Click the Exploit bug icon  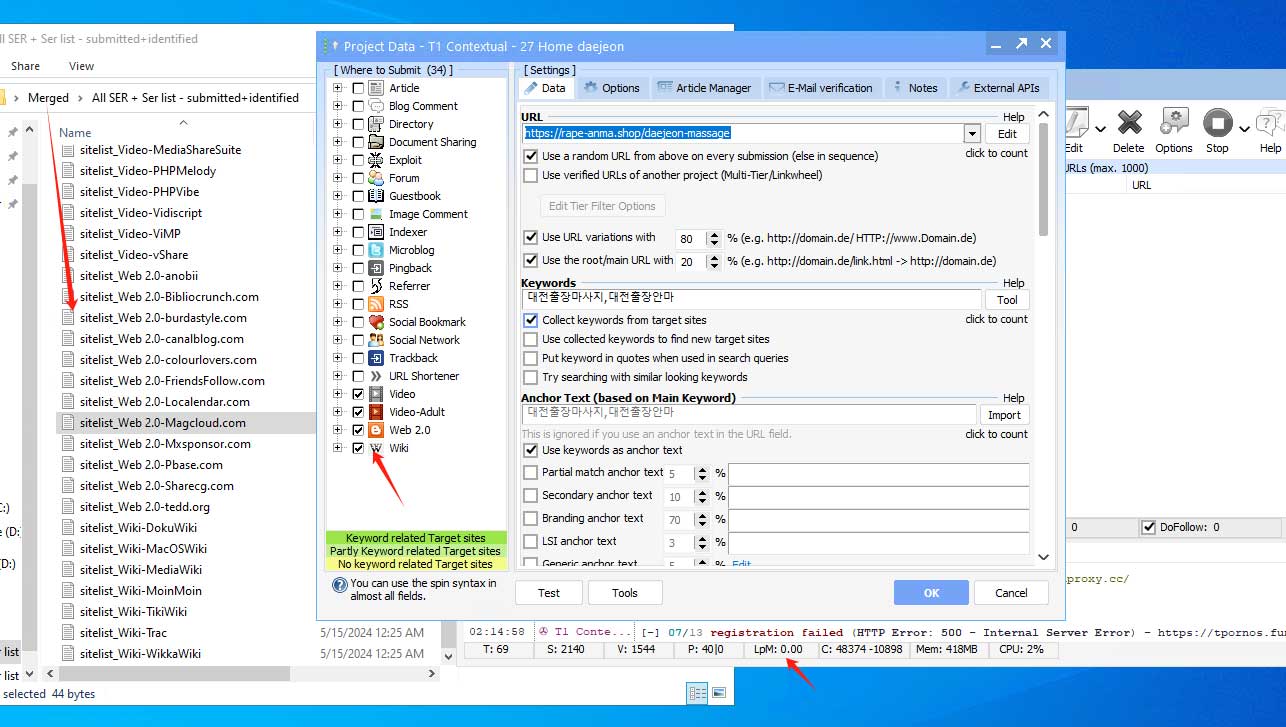pyautogui.click(x=376, y=160)
